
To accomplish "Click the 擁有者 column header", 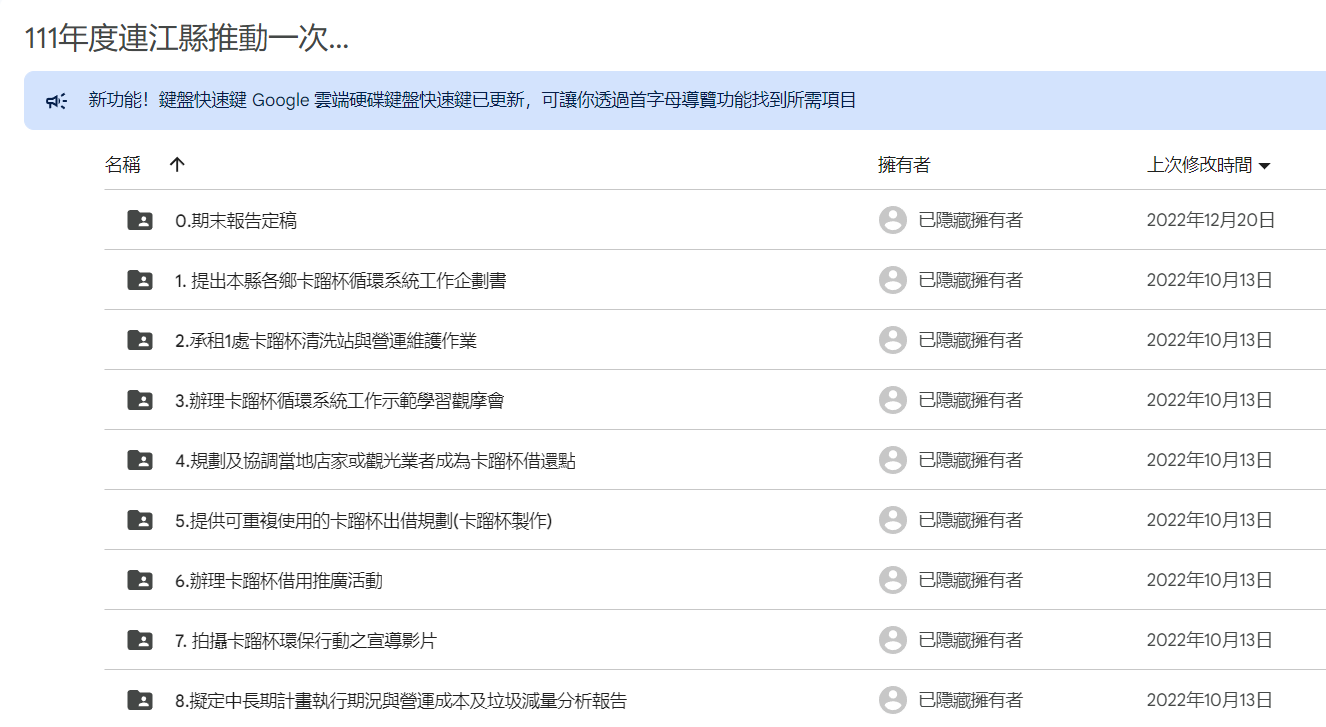I will (x=904, y=165).
